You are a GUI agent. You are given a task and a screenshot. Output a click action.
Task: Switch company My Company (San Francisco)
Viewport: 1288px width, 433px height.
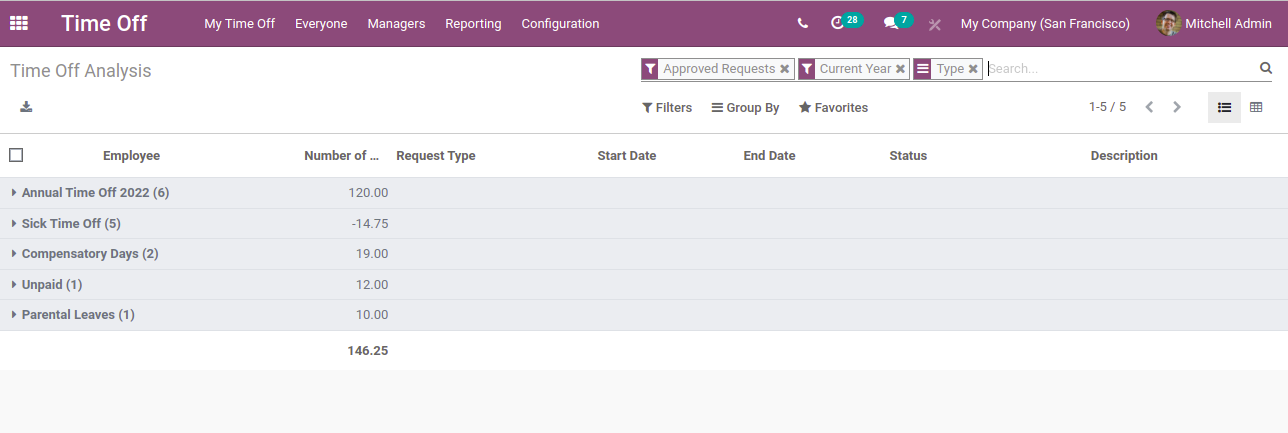[x=1045, y=23]
